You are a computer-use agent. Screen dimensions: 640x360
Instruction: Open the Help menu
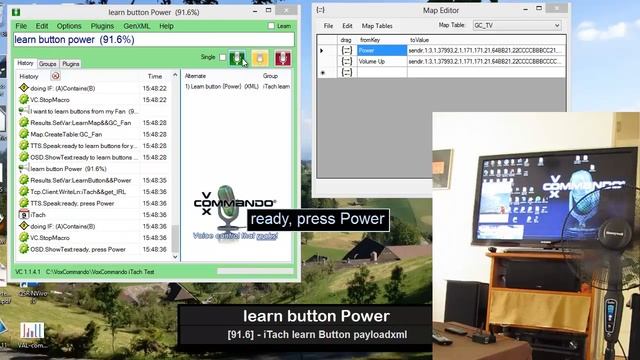point(166,26)
